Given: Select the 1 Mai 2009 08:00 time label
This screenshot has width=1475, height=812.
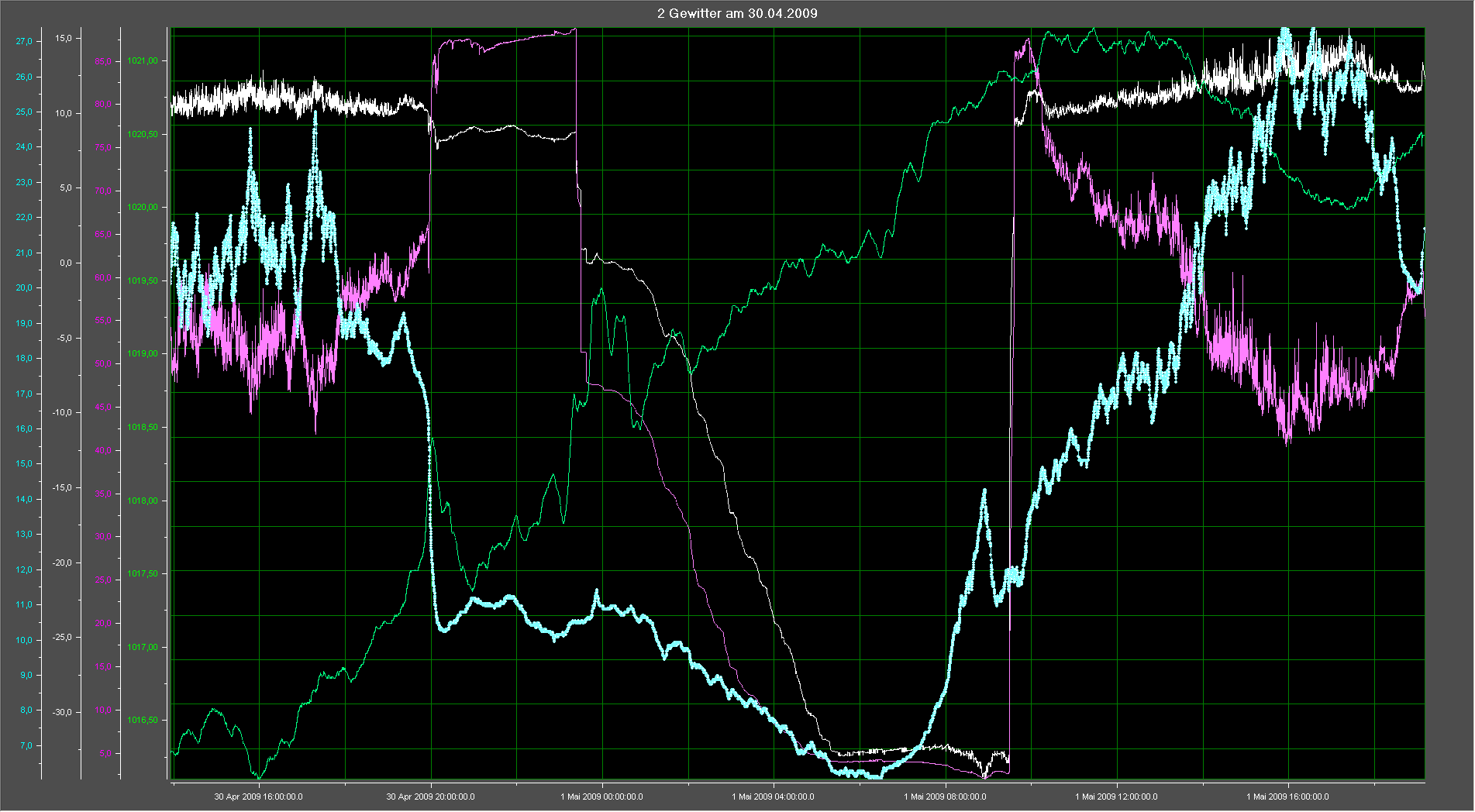Looking at the screenshot, I should pos(945,797).
